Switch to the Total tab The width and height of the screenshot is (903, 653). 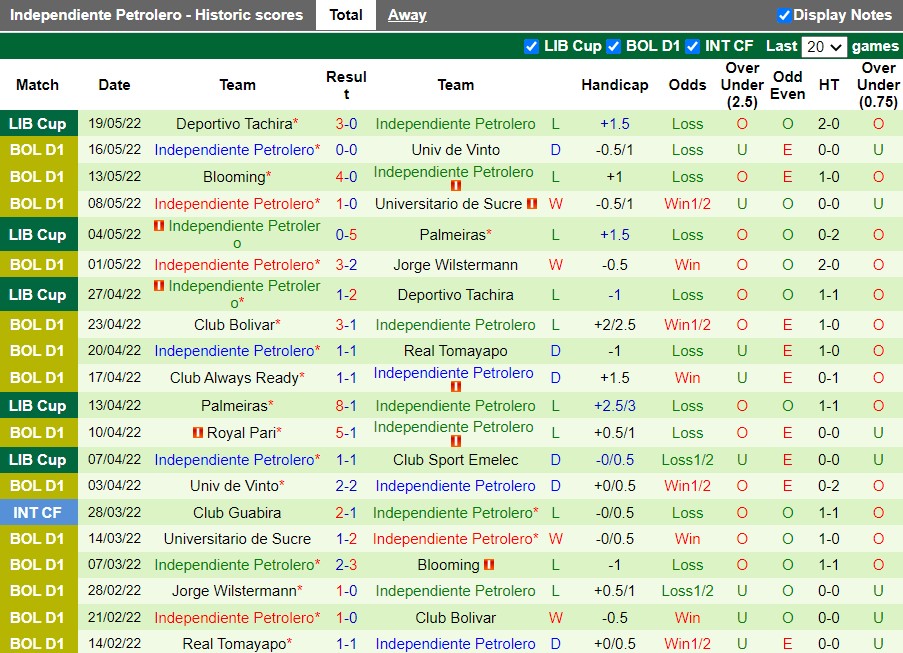[x=346, y=15]
